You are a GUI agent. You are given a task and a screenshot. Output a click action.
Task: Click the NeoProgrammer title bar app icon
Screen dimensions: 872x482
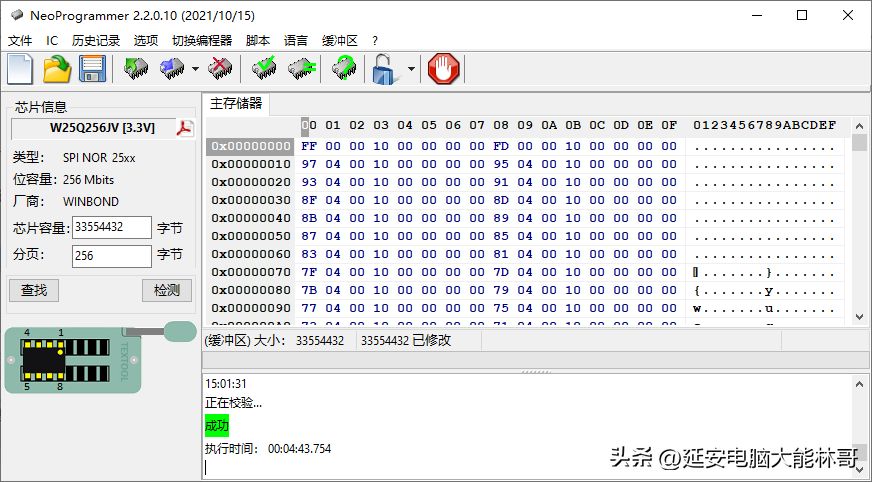pyautogui.click(x=17, y=15)
